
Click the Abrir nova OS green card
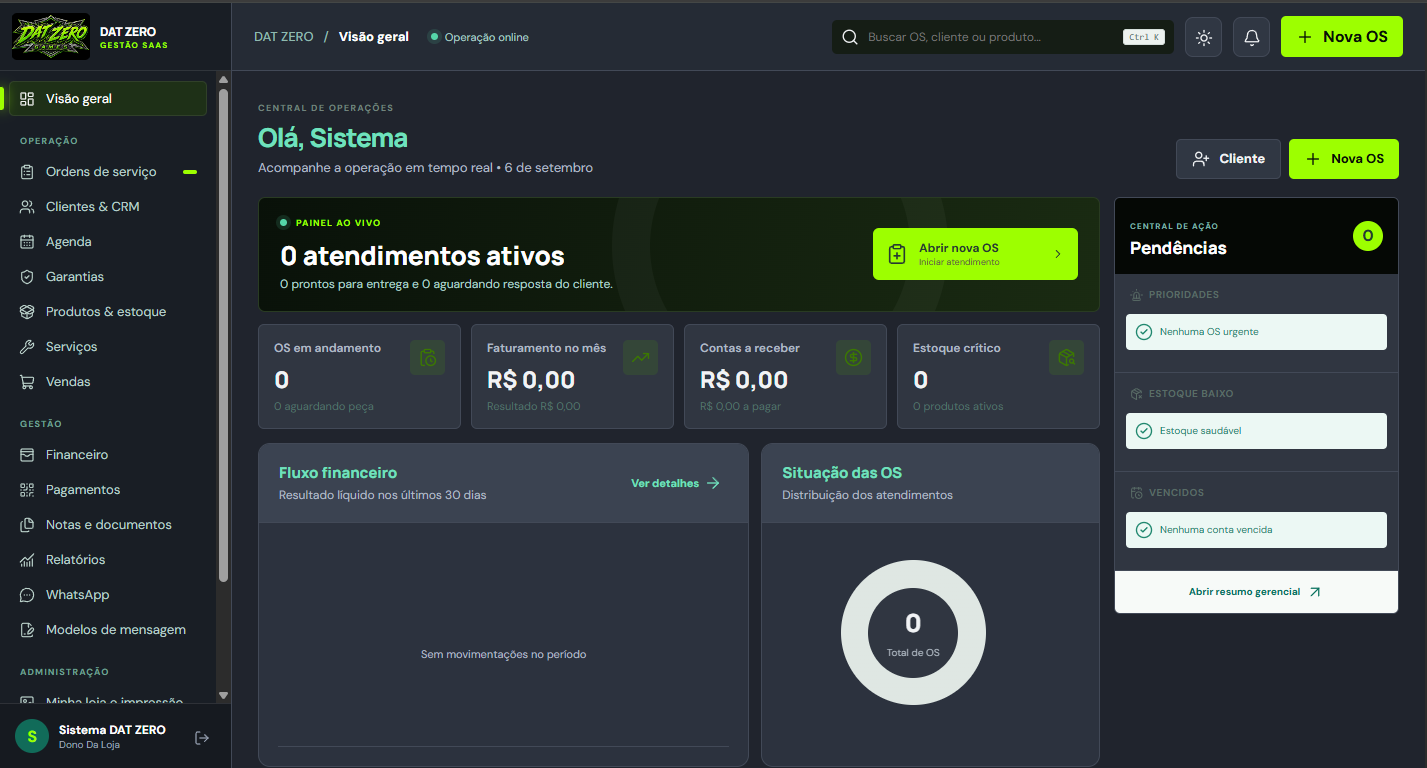pos(975,254)
